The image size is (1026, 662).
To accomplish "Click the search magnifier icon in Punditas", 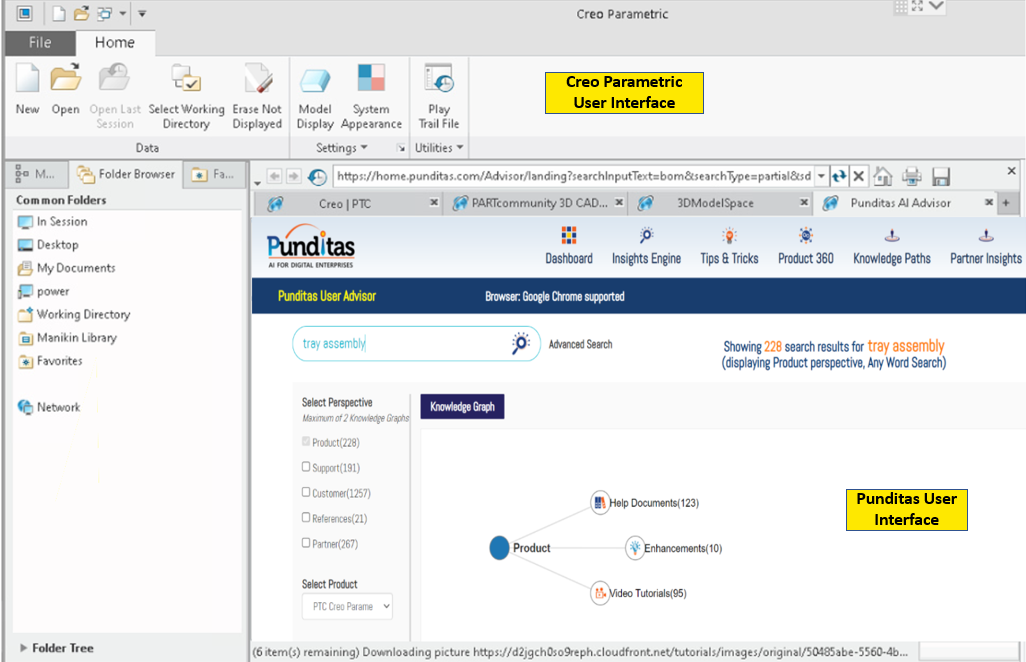I will 521,343.
